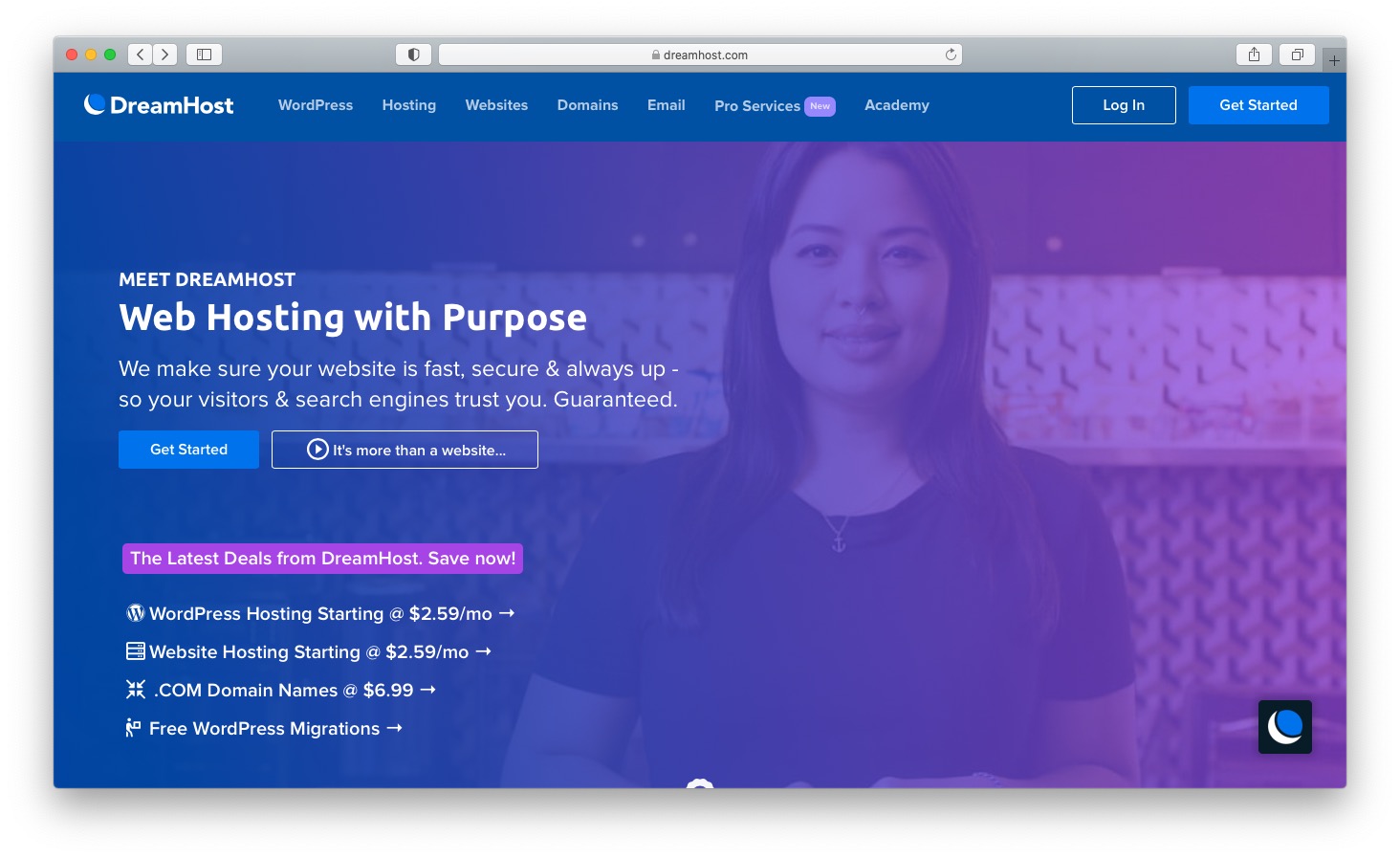
Task: Go forward using the browser arrow
Action: (x=165, y=55)
